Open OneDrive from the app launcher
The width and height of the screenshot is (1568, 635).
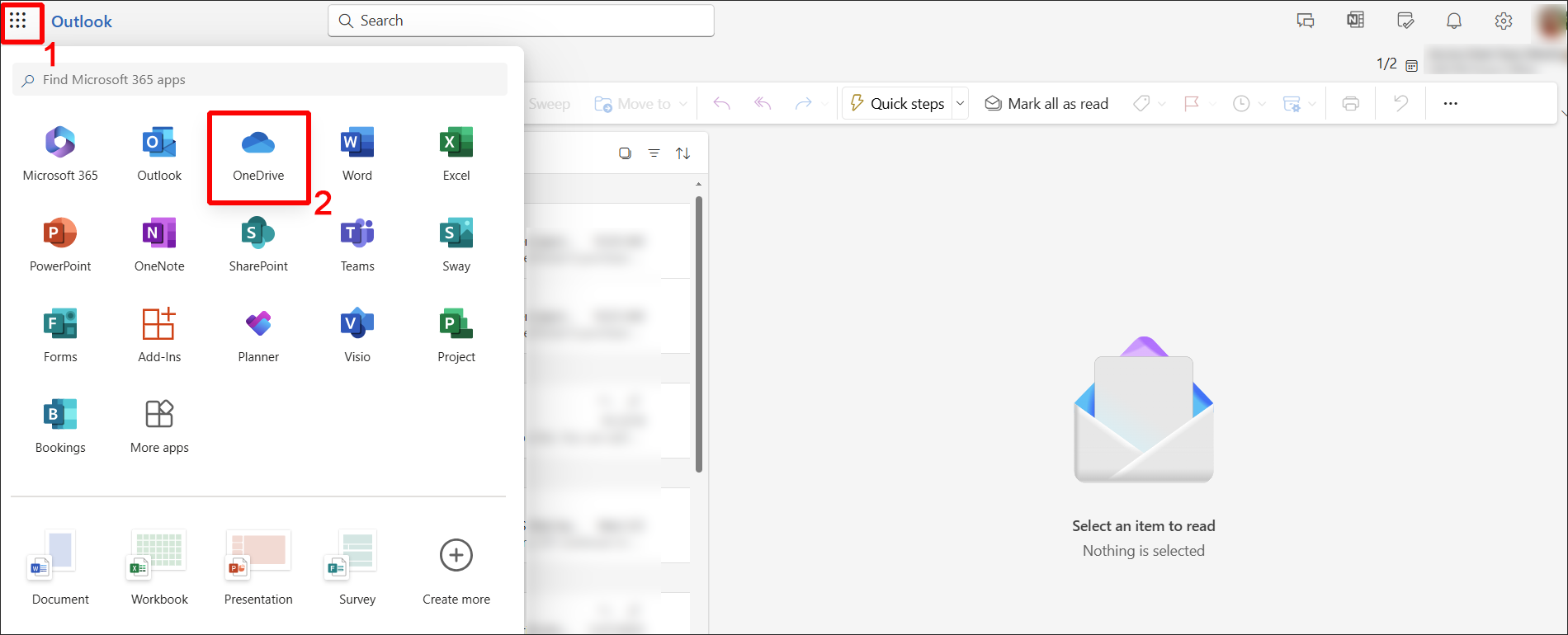[258, 157]
